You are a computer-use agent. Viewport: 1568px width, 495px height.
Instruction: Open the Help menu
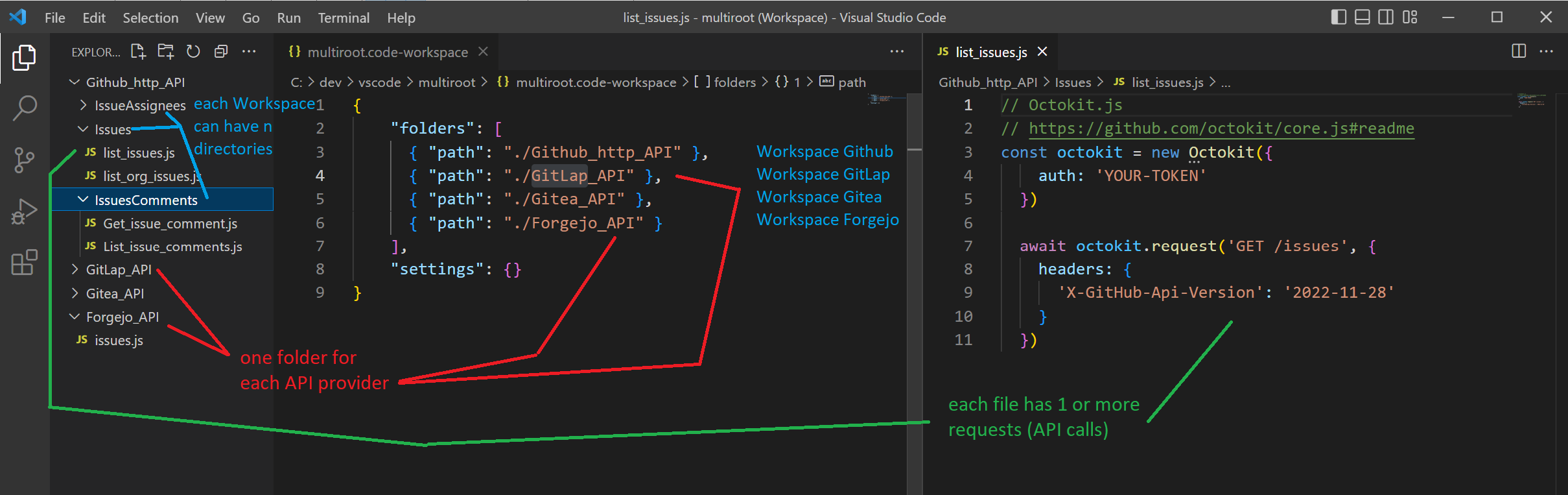click(x=401, y=18)
